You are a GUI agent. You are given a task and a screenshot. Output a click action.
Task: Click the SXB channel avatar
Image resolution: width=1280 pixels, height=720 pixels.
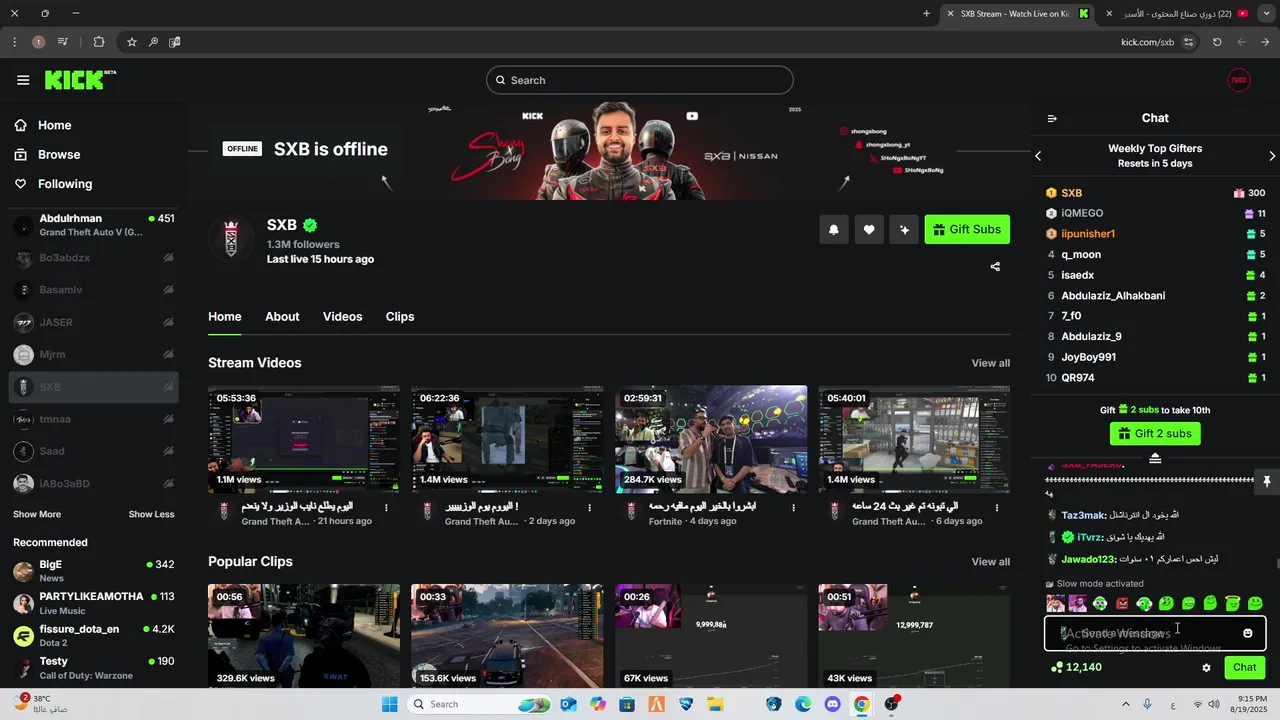click(x=231, y=238)
